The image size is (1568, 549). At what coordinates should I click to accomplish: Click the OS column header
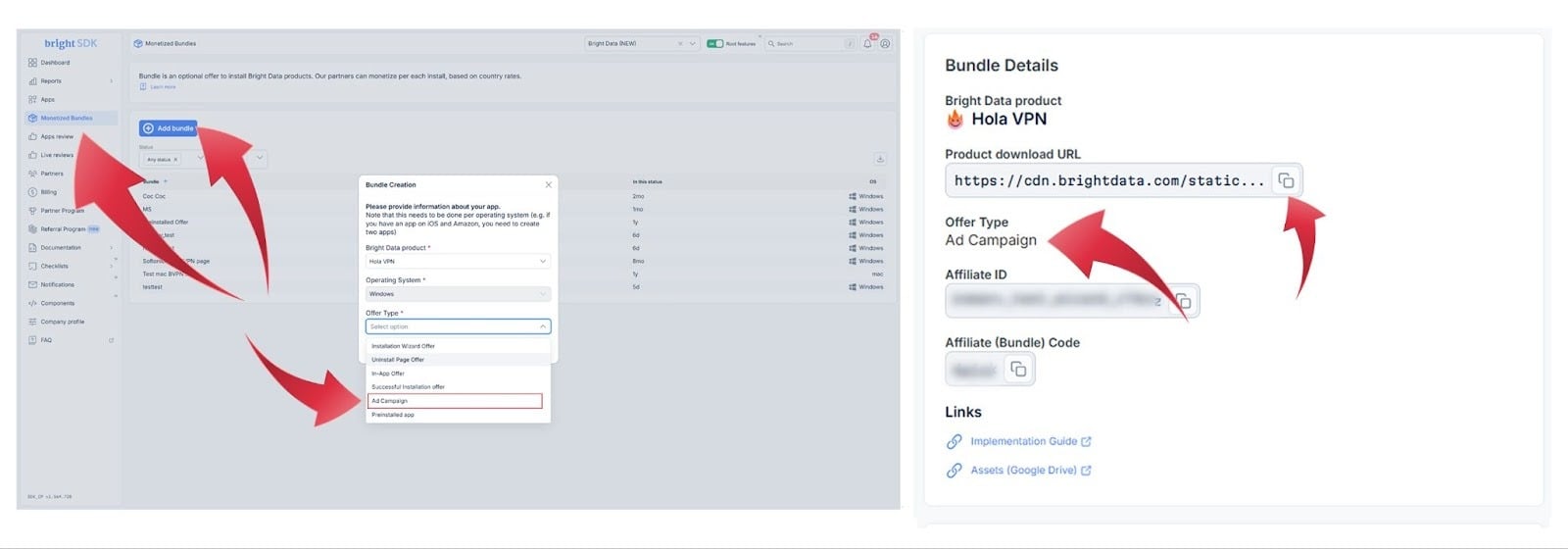tap(873, 181)
